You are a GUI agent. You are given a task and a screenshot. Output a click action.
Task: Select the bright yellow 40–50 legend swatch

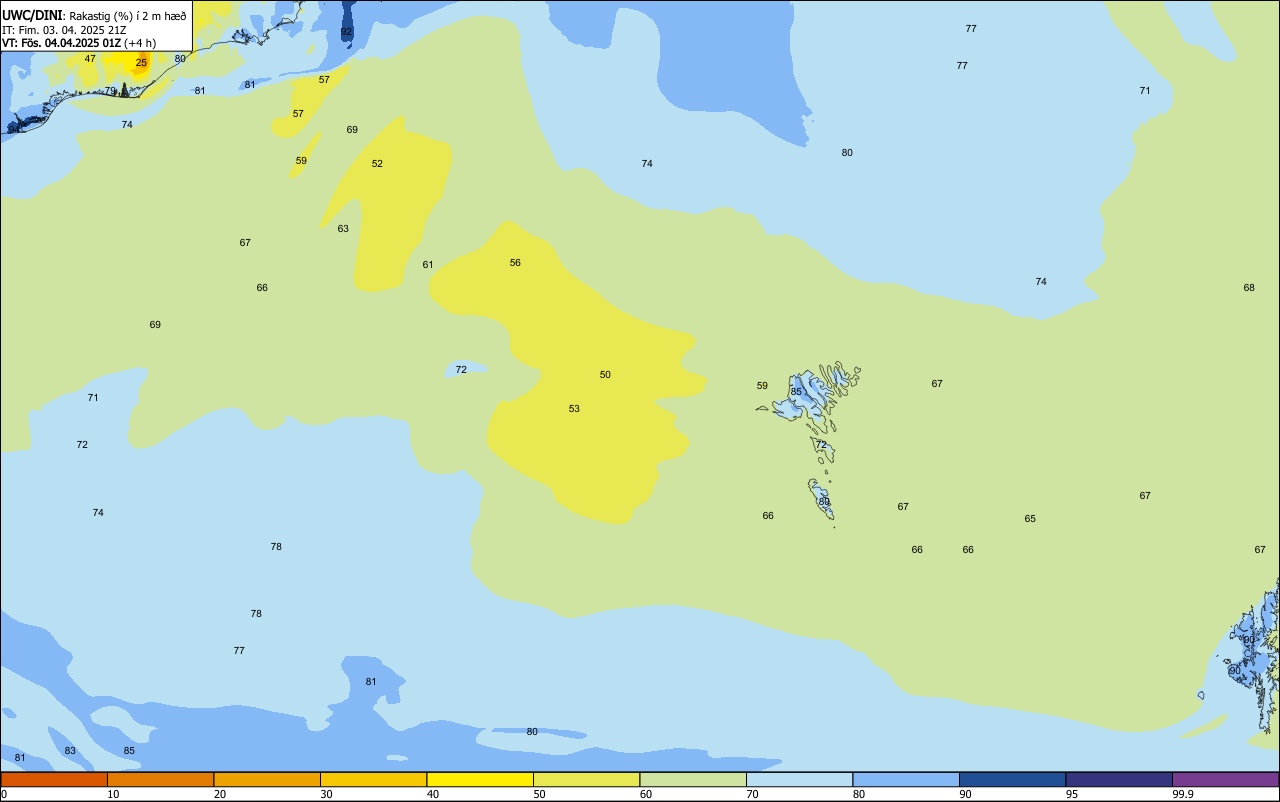(x=480, y=779)
